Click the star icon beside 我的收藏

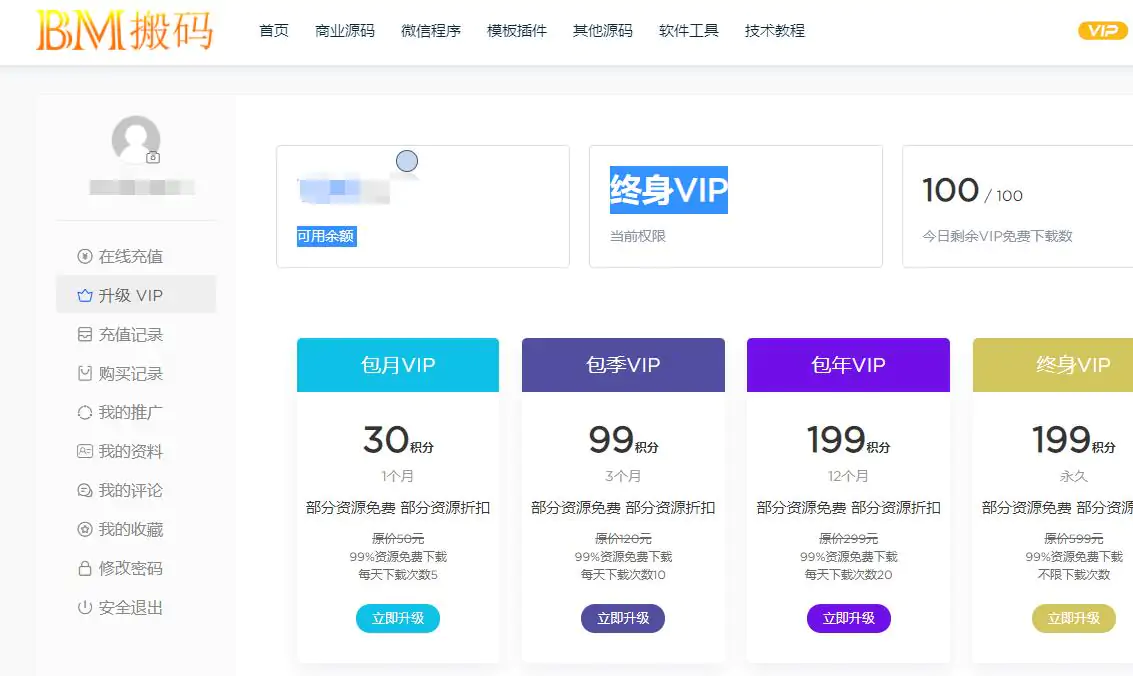tap(85, 529)
